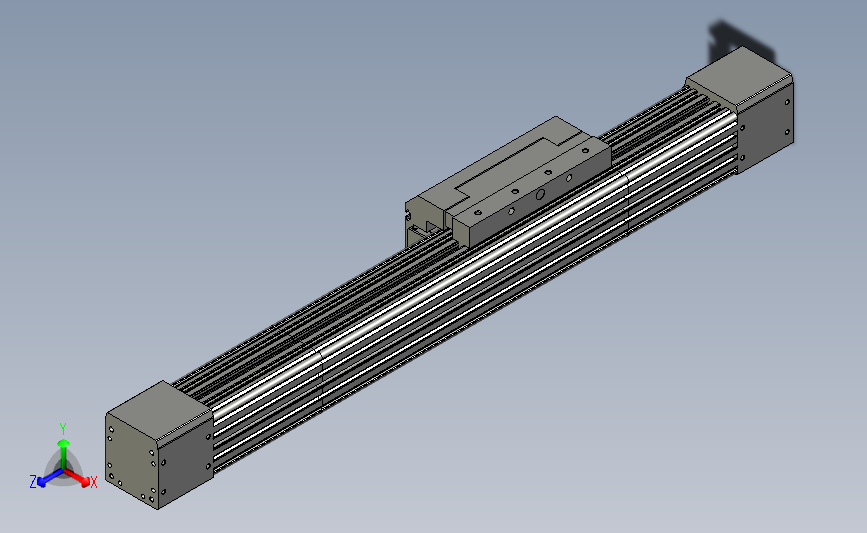Pick the large center hole on carriage plate

(540, 194)
